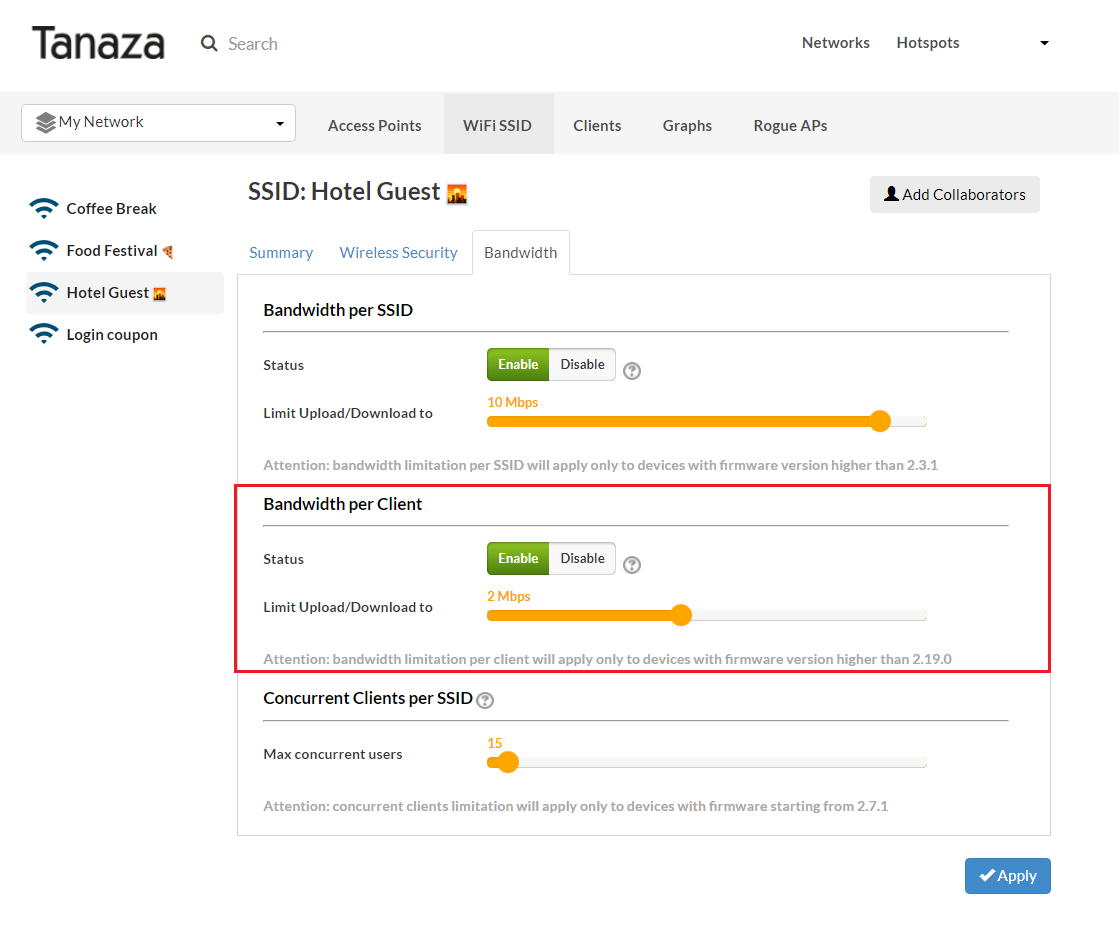Click the layers icon in My Network selector
This screenshot has height=925, width=1119.
coord(46,123)
